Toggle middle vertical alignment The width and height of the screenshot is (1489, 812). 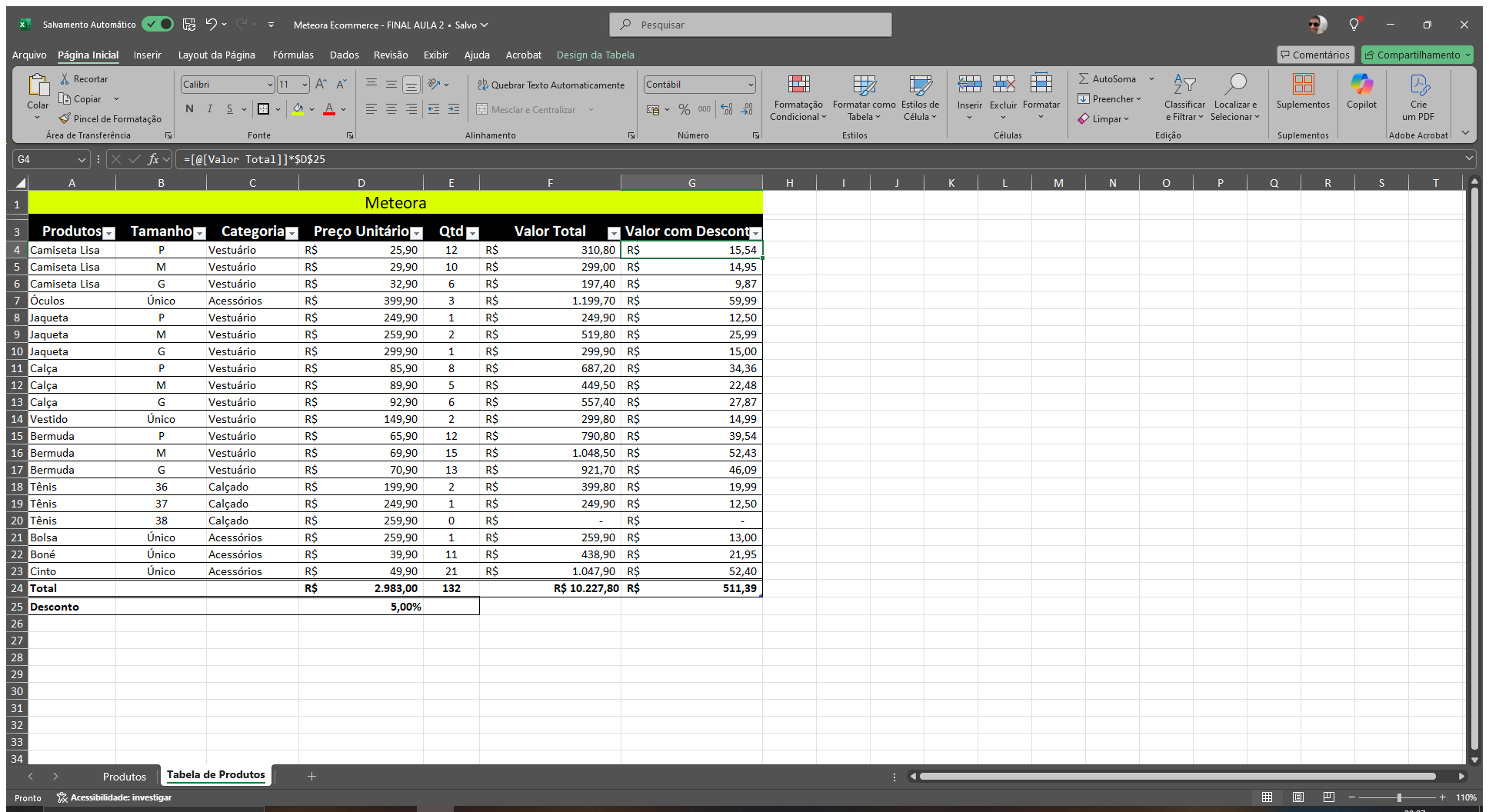coord(391,85)
